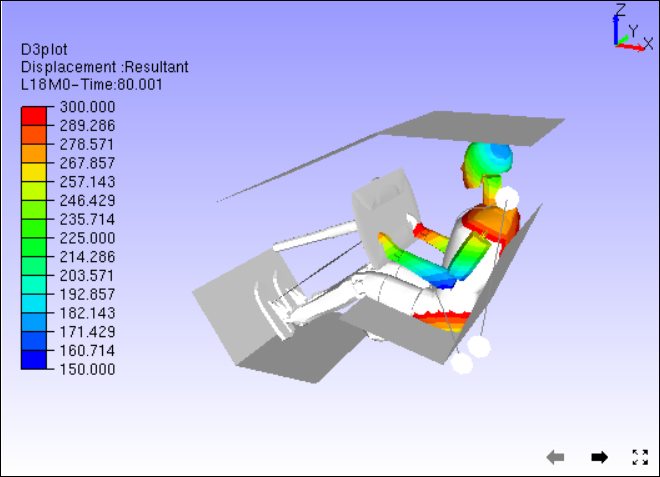The image size is (660, 477).
Task: Click the white sphere behind dummy's shoulder
Action: click(x=507, y=200)
